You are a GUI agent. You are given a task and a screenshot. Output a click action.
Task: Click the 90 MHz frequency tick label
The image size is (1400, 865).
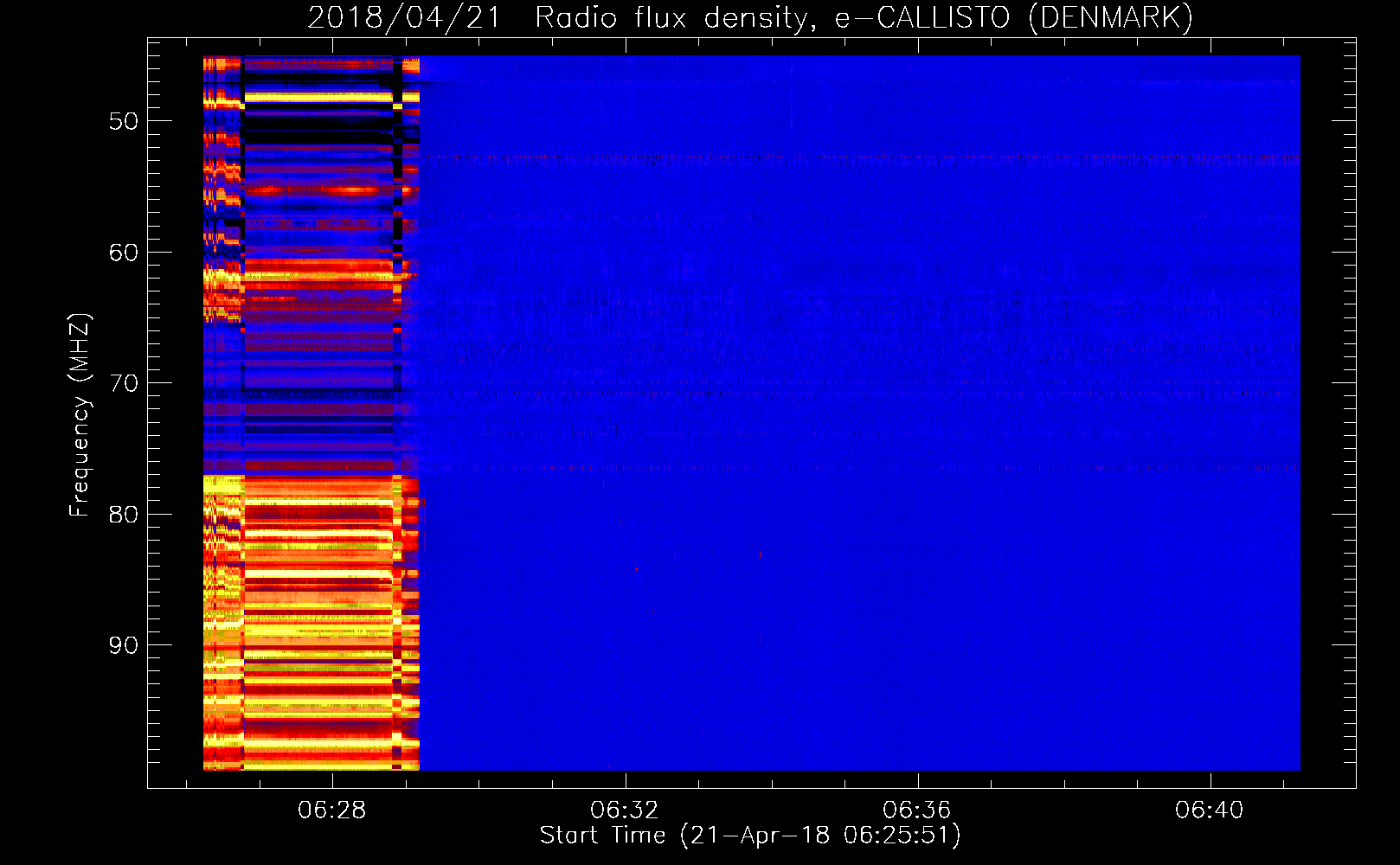click(124, 645)
